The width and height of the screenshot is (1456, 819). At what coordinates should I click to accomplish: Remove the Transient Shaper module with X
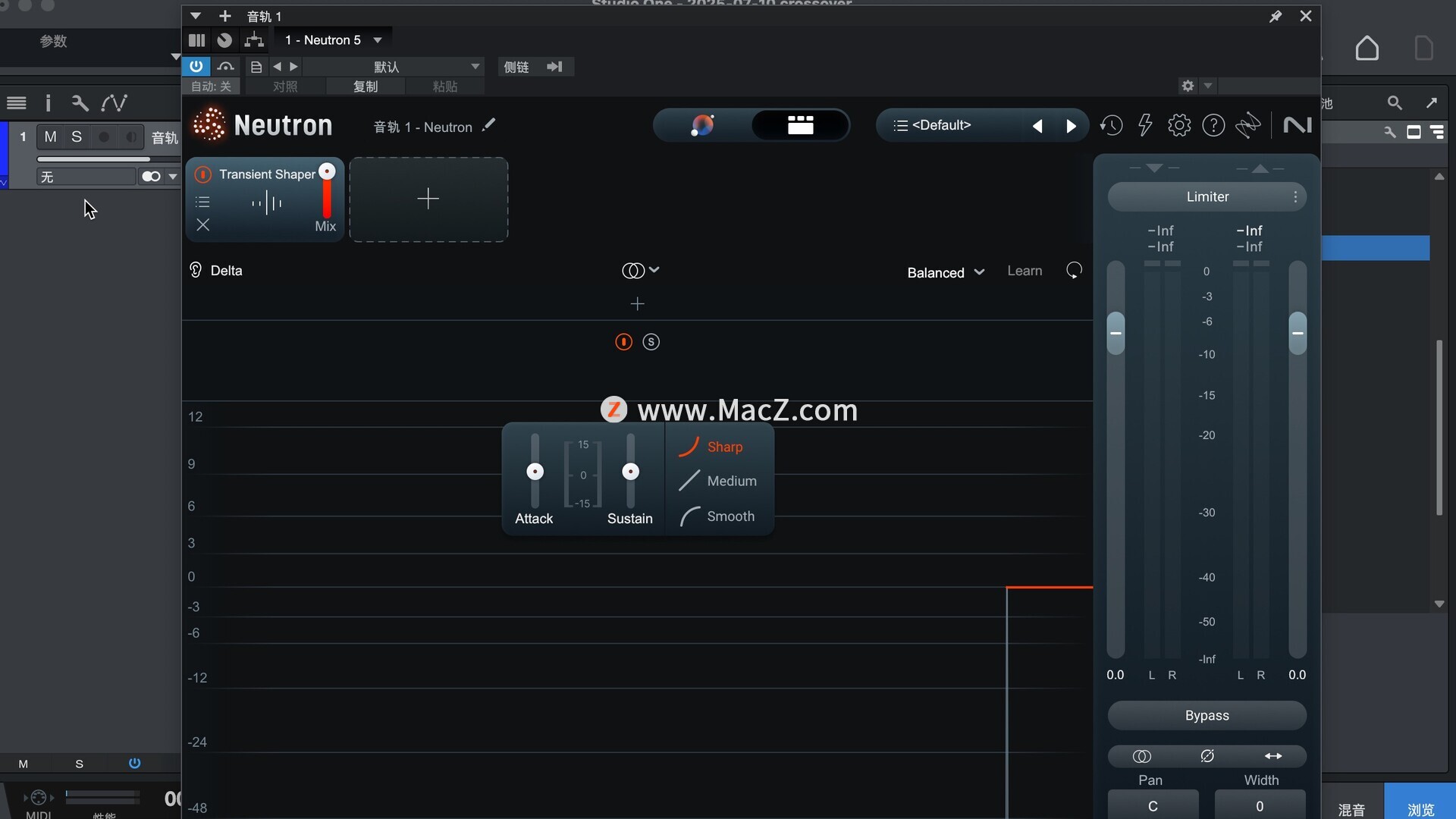202,225
